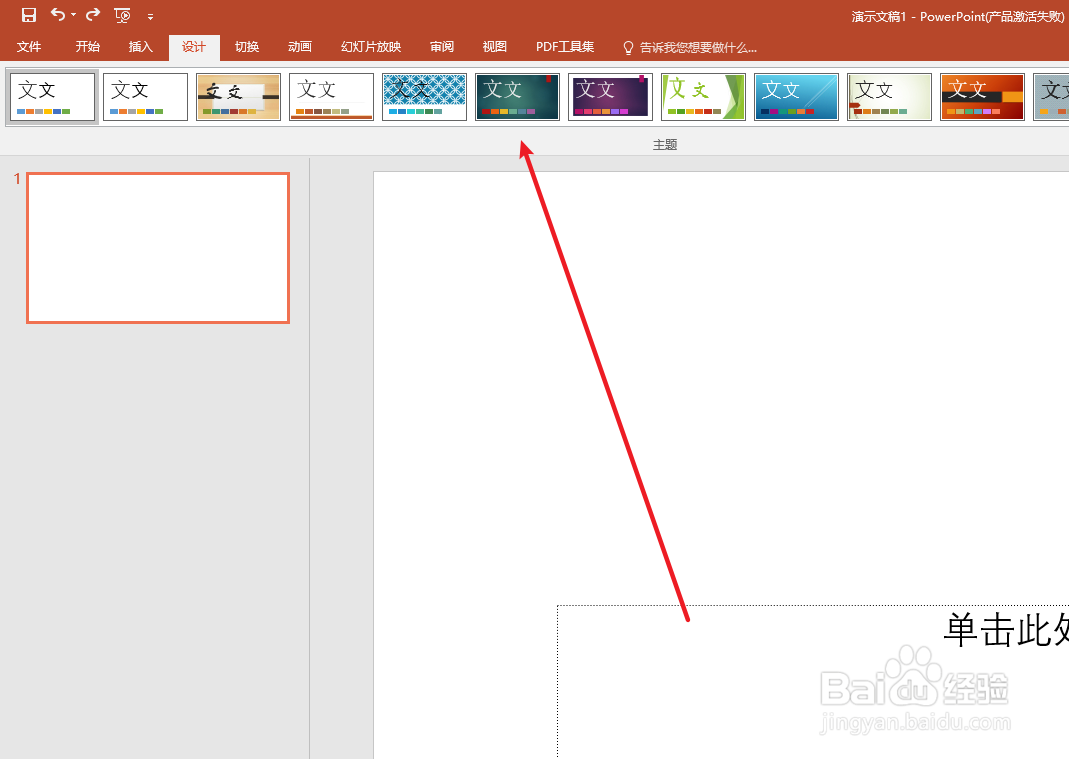Click the lightbulb Tell Me icon

click(629, 47)
